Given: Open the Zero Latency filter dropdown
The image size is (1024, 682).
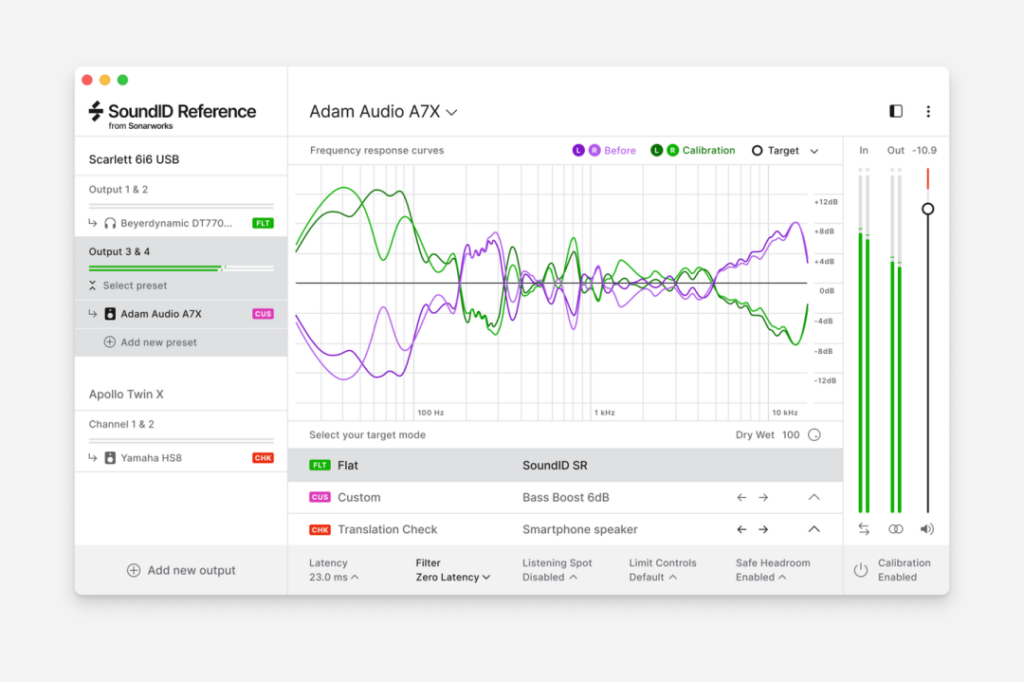Looking at the screenshot, I should click(x=453, y=577).
